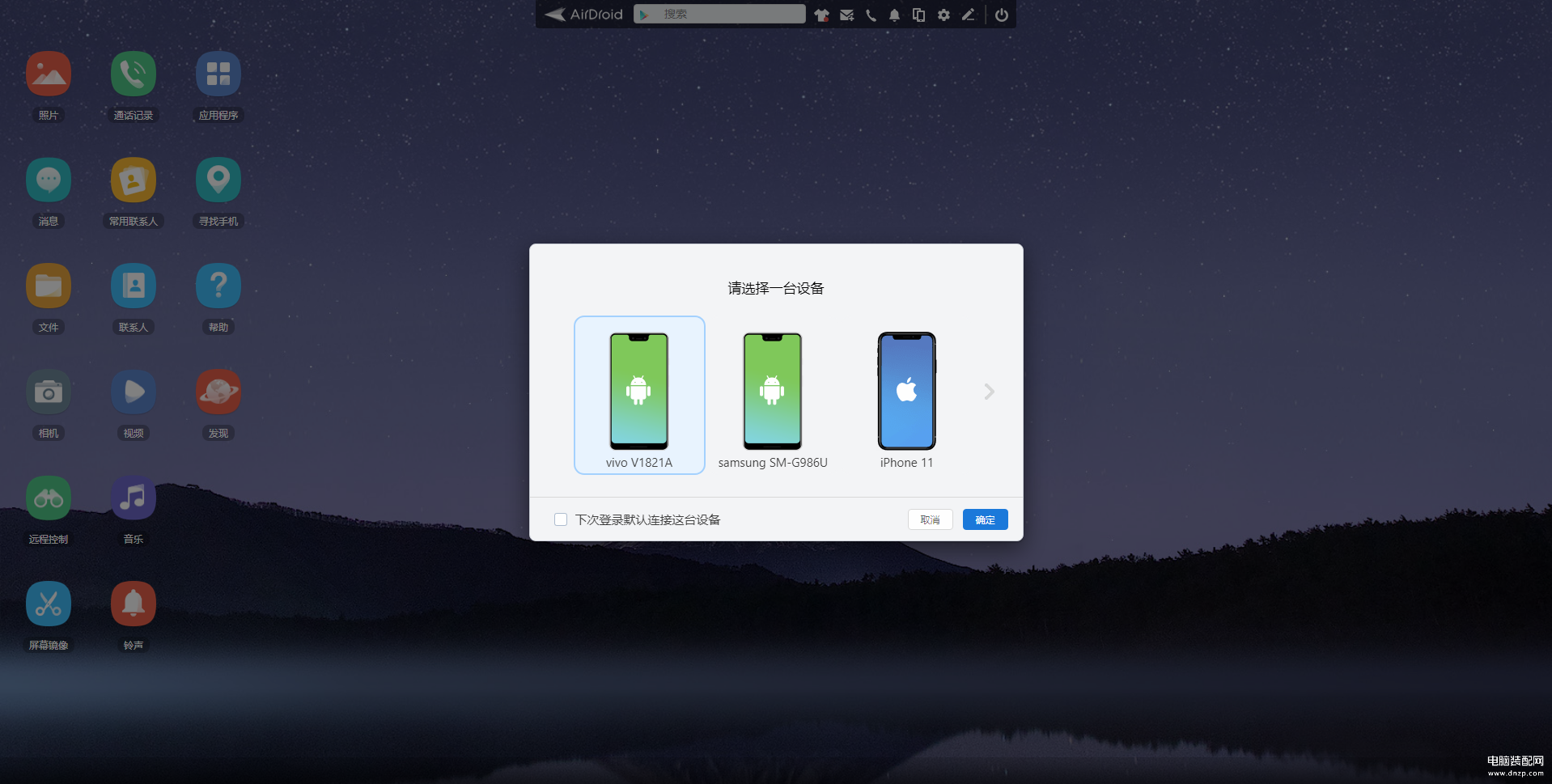The width and height of the screenshot is (1552, 784).
Task: Click the pencil edit icon in toolbar
Action: (969, 15)
